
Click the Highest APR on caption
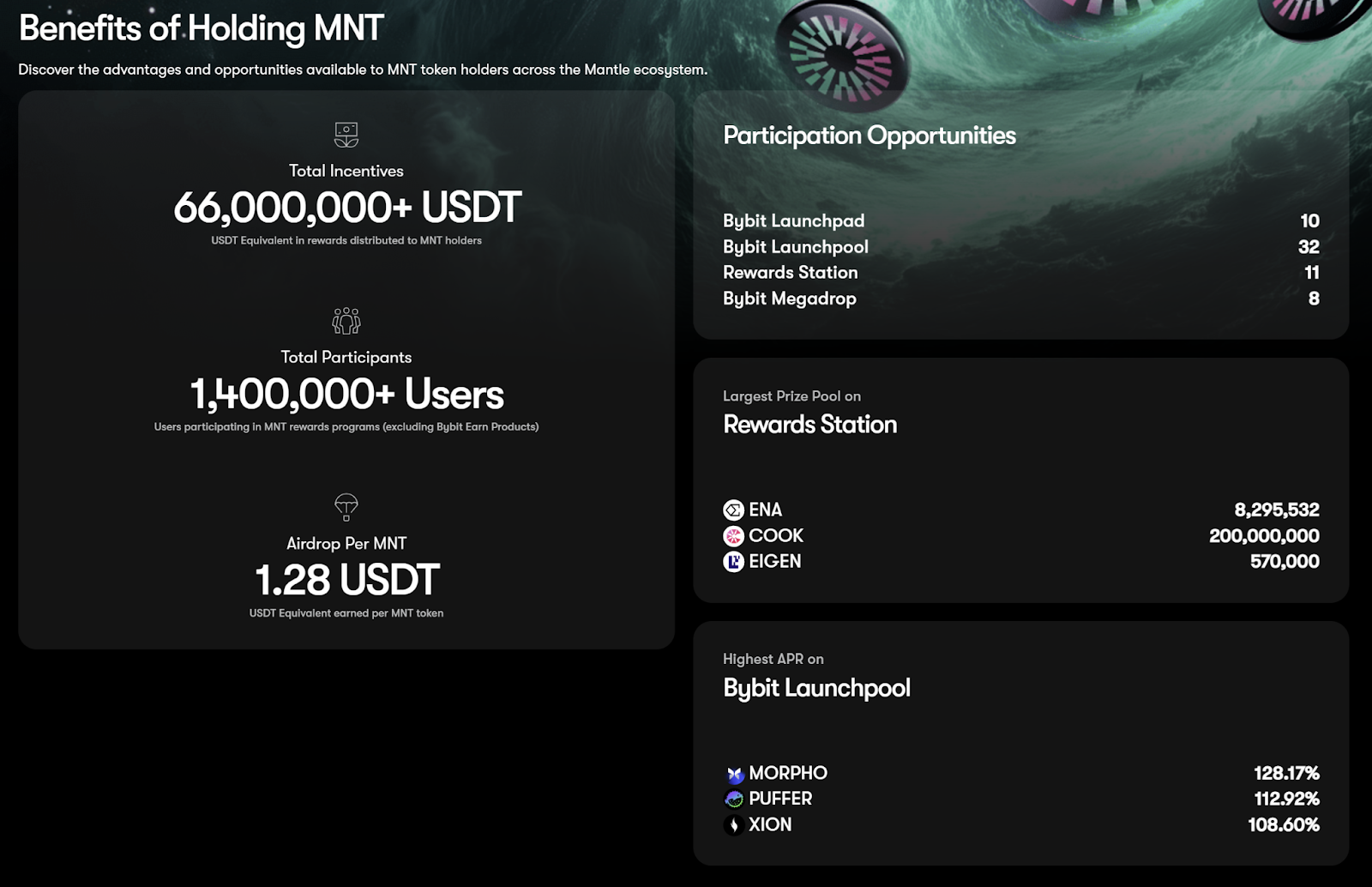(x=773, y=659)
